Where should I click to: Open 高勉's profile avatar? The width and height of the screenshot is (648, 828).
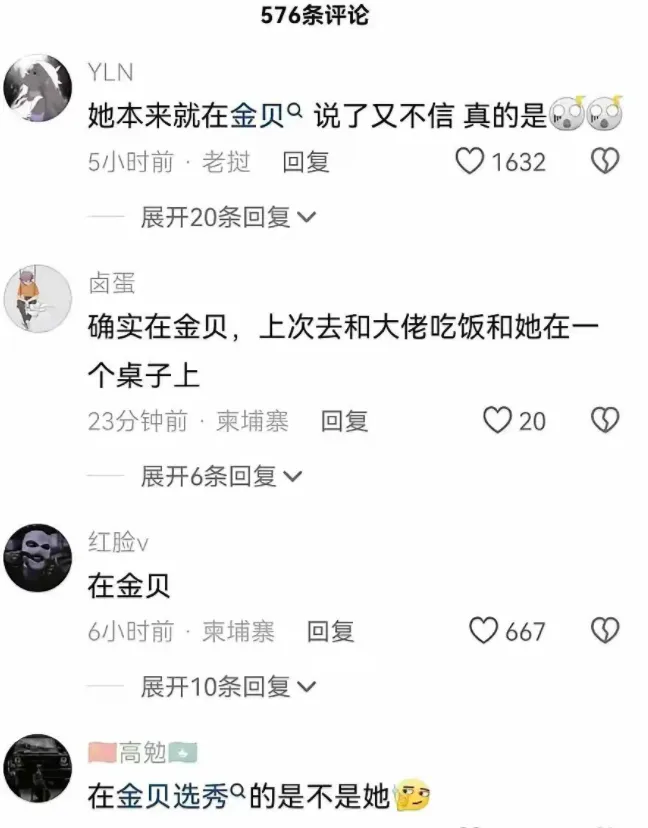37,768
